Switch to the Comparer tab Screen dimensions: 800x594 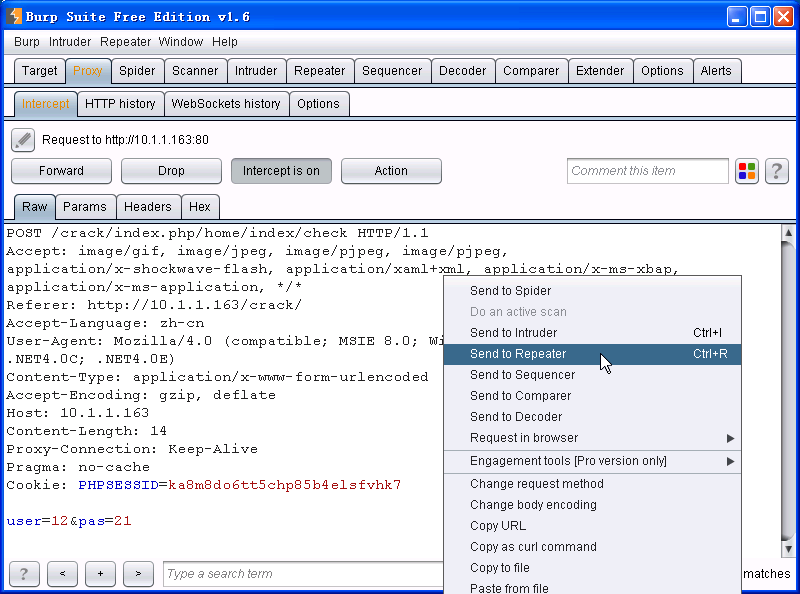coord(531,71)
